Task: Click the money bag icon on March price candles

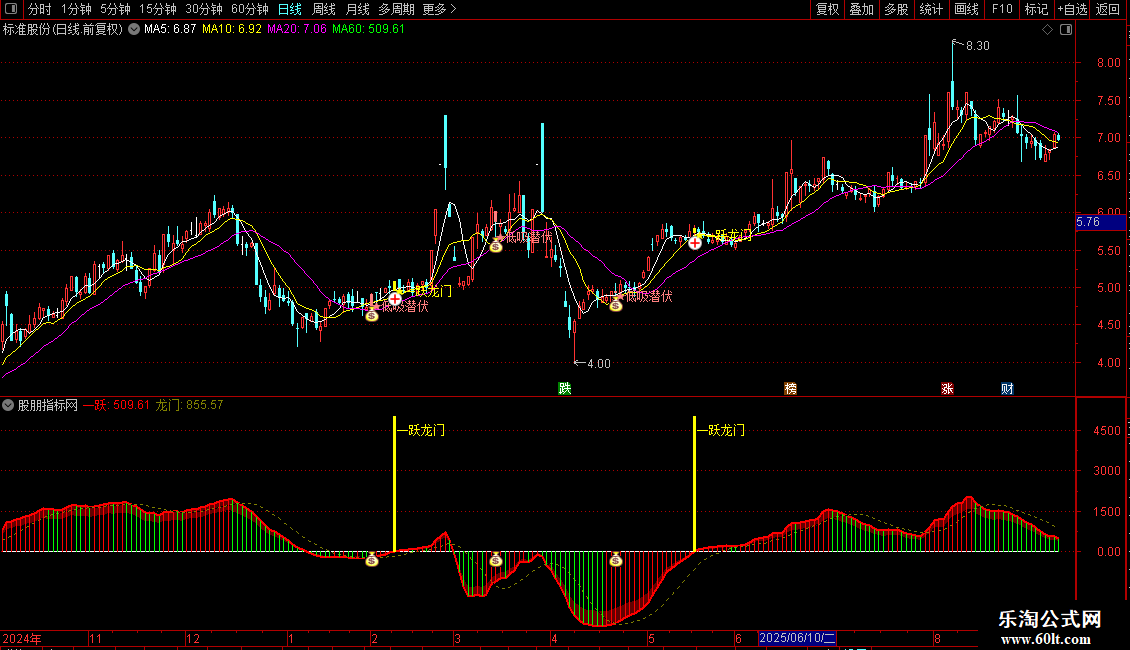Action: 495,245
